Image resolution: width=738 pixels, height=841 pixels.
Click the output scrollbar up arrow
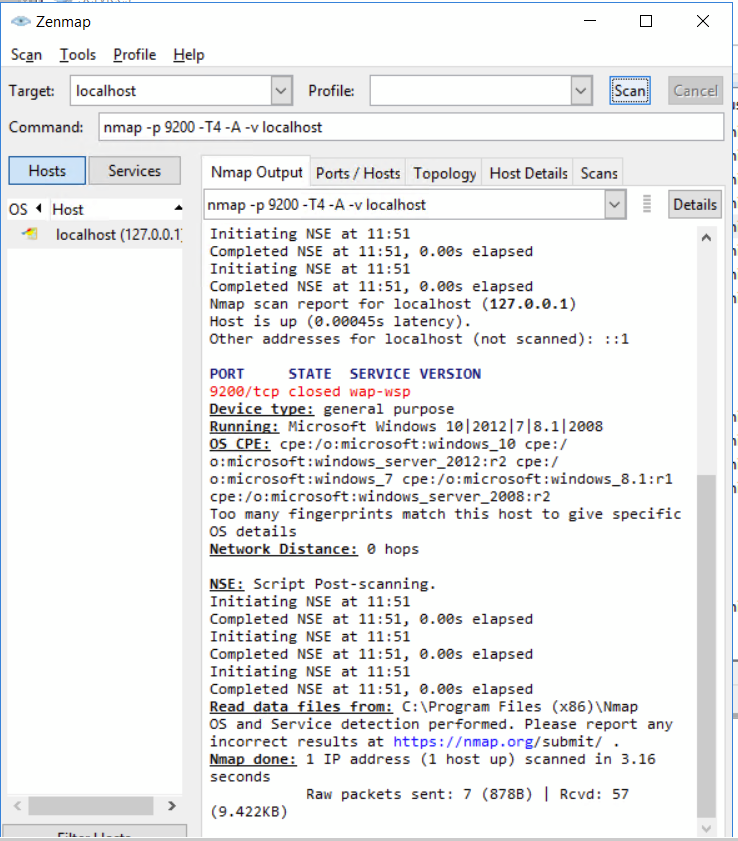[x=706, y=238]
